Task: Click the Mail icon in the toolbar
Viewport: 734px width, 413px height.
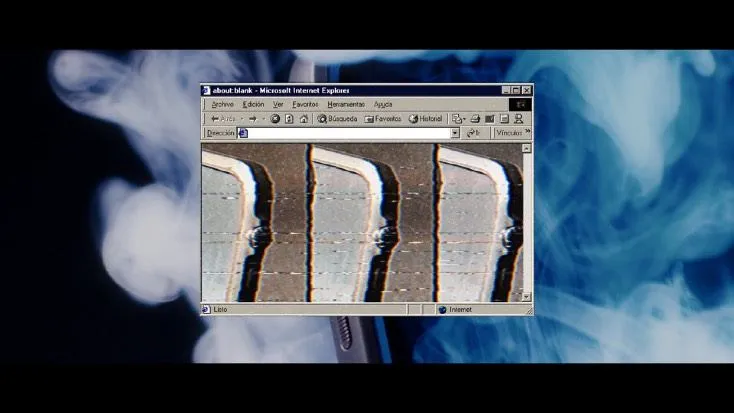Action: pyautogui.click(x=458, y=119)
